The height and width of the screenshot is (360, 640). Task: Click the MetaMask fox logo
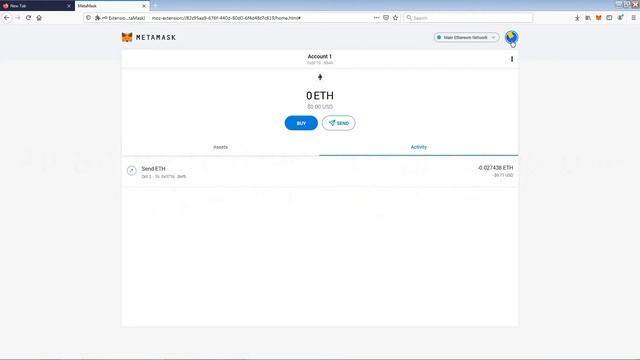[x=127, y=37]
